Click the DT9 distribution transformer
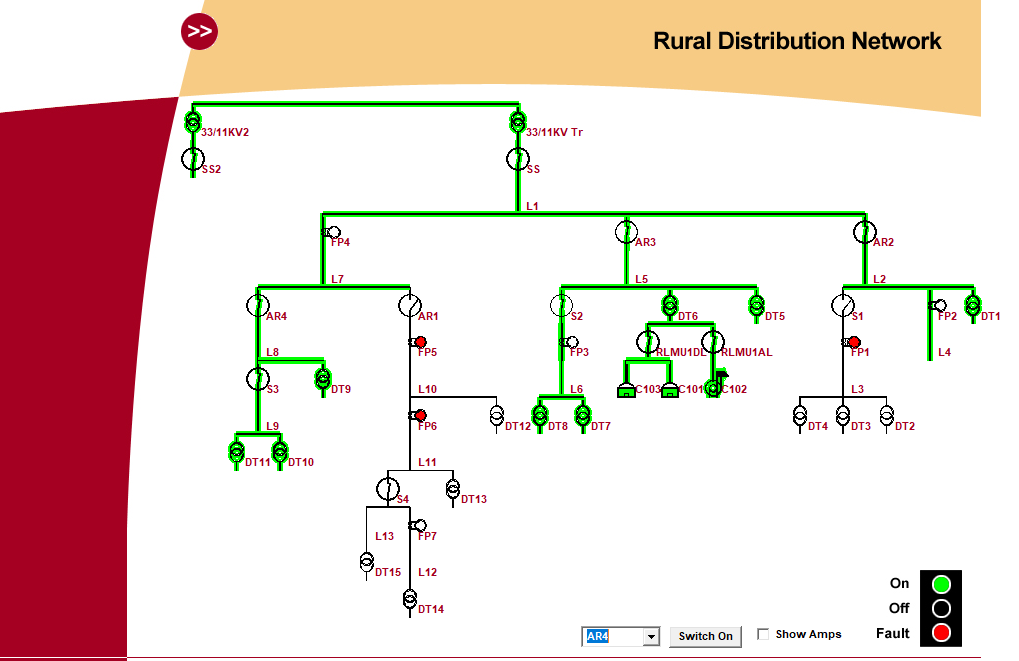The image size is (1019, 661). coord(323,379)
